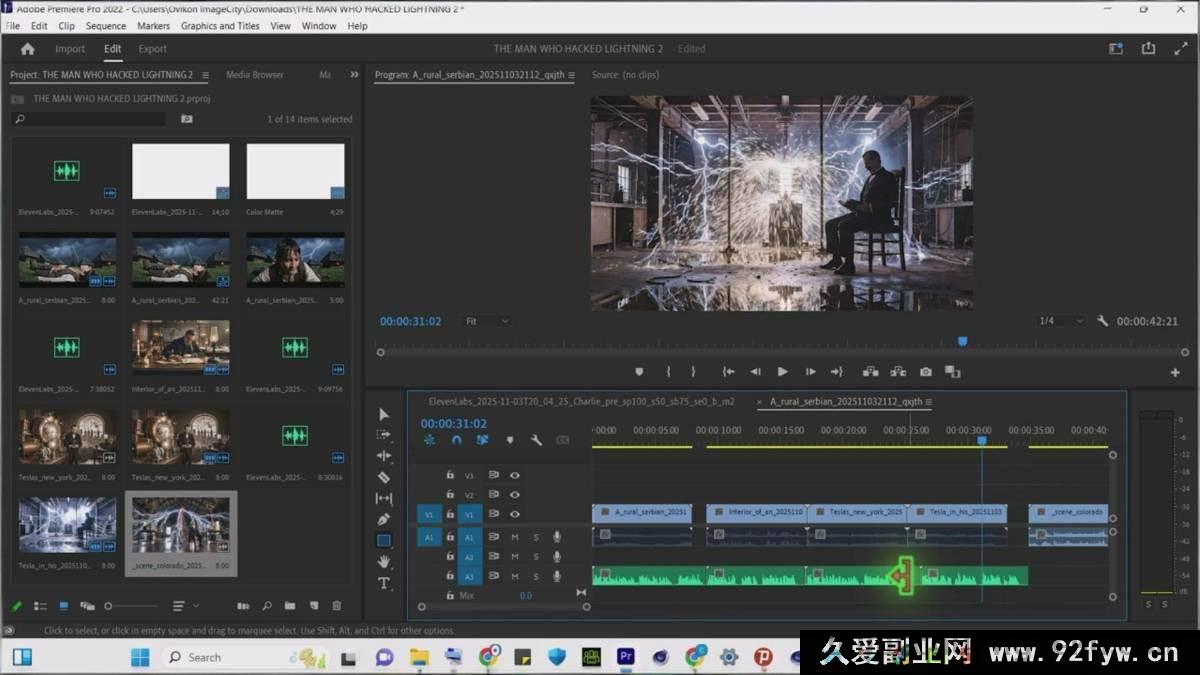Open the 1/4 playback resolution dropdown
The width and height of the screenshot is (1200, 675).
pos(1061,321)
